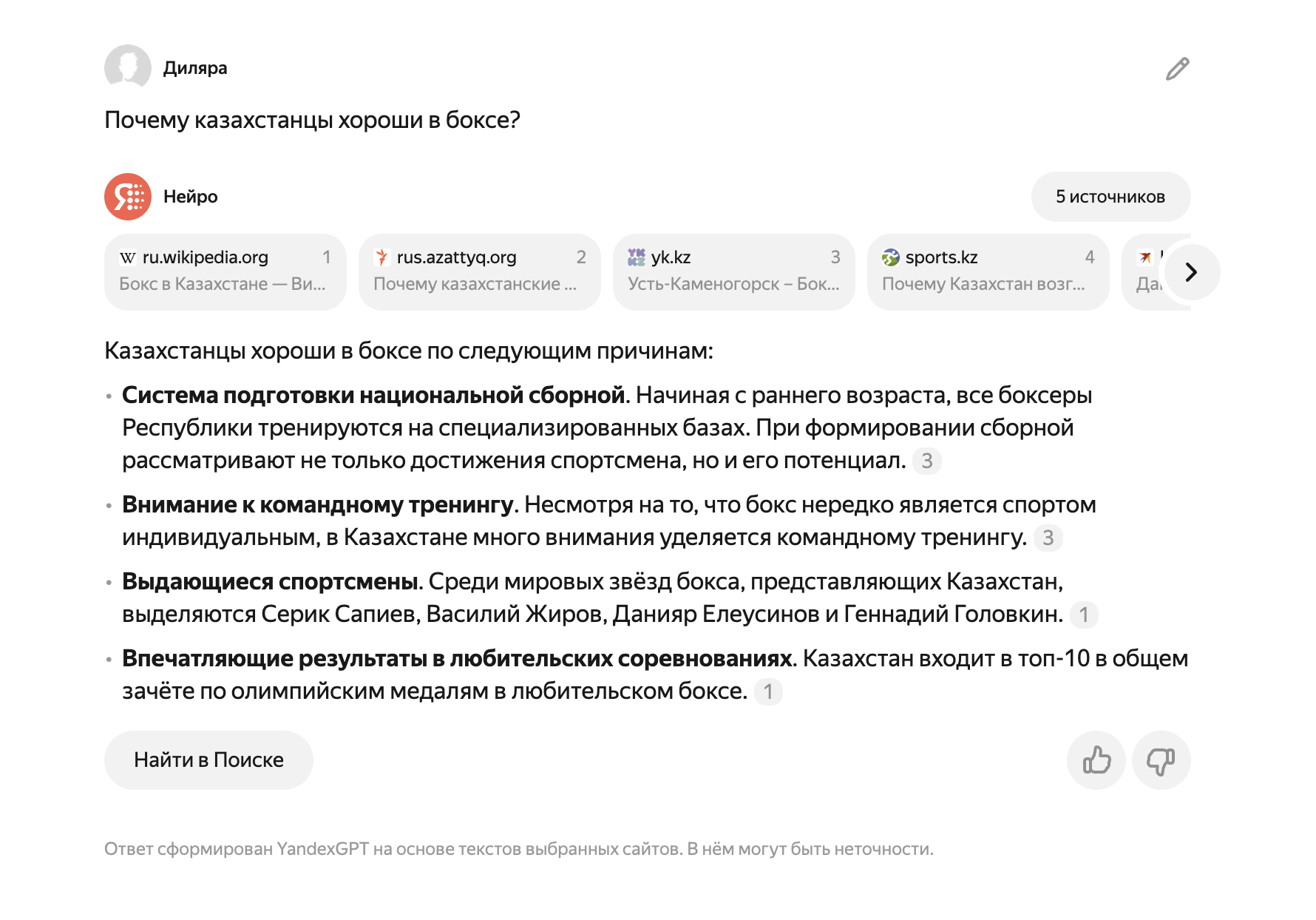Click the sports.kz favicon
1316x920 pixels.
[890, 257]
